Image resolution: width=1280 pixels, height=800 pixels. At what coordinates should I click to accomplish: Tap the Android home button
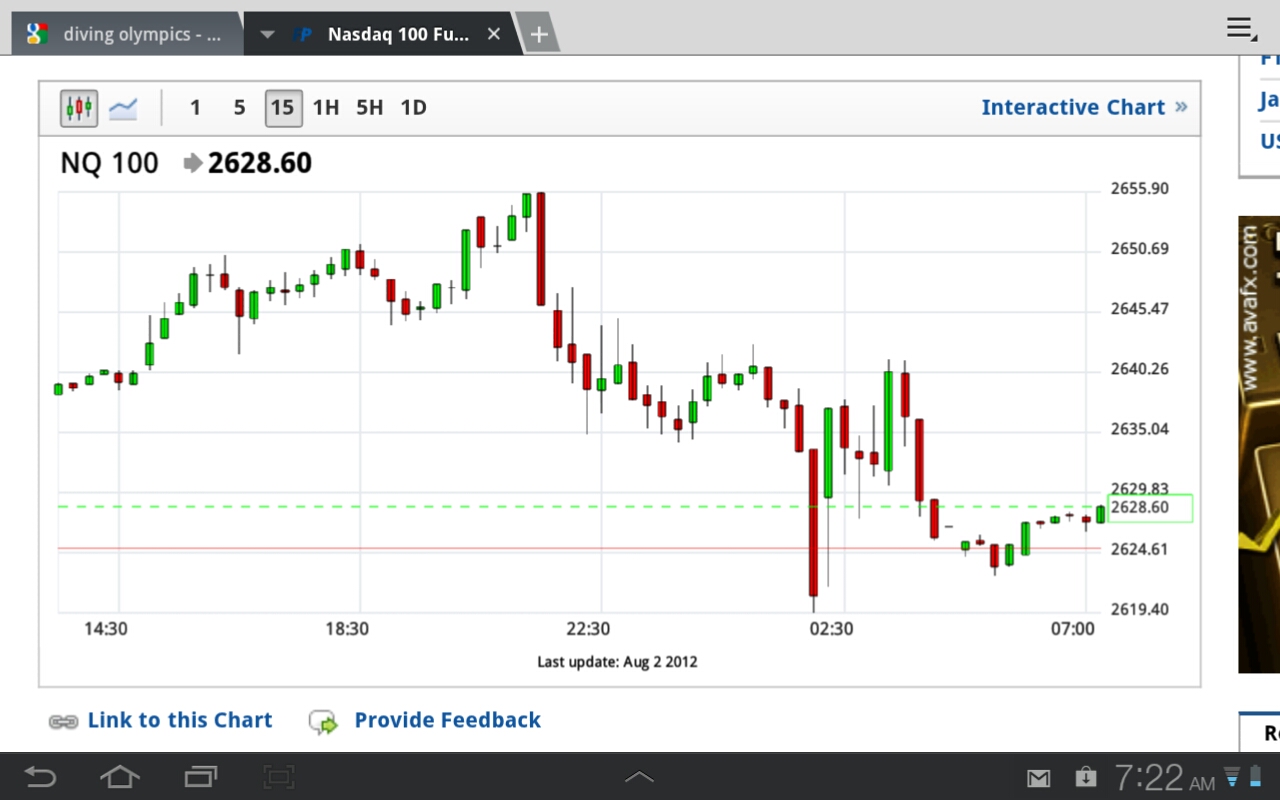click(119, 776)
